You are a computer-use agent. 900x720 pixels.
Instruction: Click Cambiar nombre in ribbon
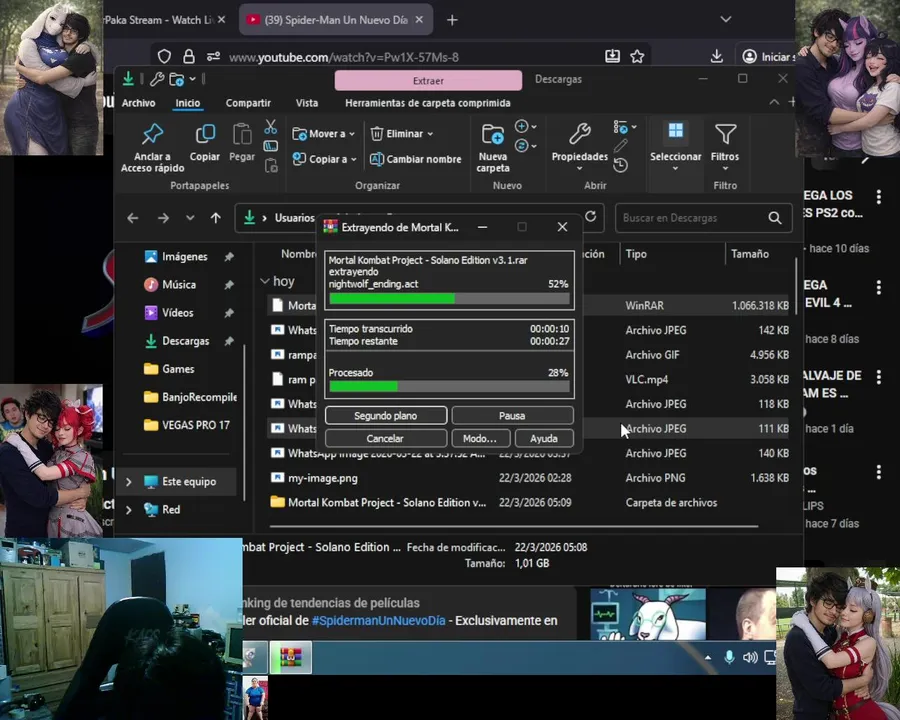(416, 159)
